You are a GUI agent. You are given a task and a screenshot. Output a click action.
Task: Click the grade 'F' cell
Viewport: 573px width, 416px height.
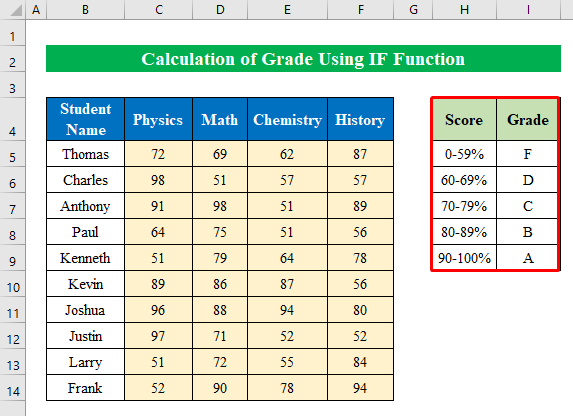(x=527, y=154)
